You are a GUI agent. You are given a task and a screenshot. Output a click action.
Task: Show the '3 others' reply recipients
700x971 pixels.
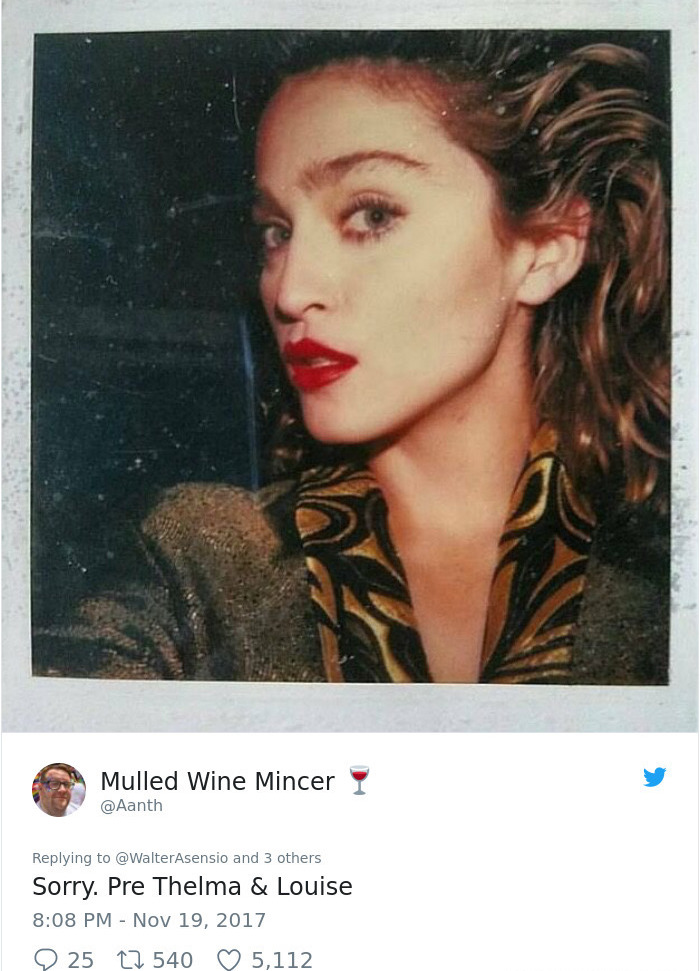click(292, 858)
